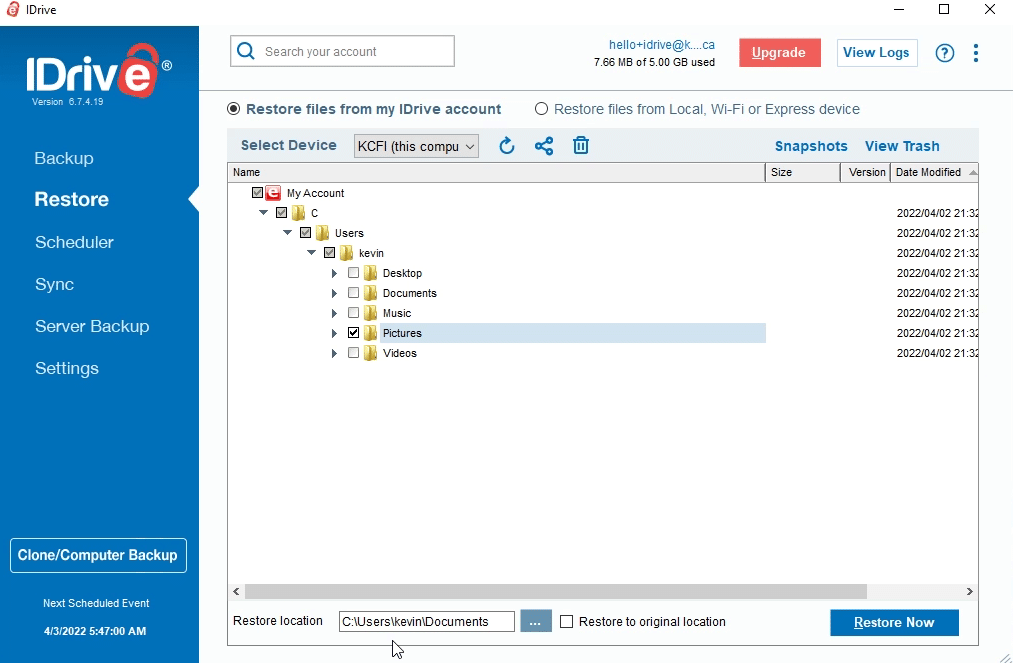Click the browse ellipsis button for restore location
Viewport: 1013px width, 663px height.
(x=536, y=621)
